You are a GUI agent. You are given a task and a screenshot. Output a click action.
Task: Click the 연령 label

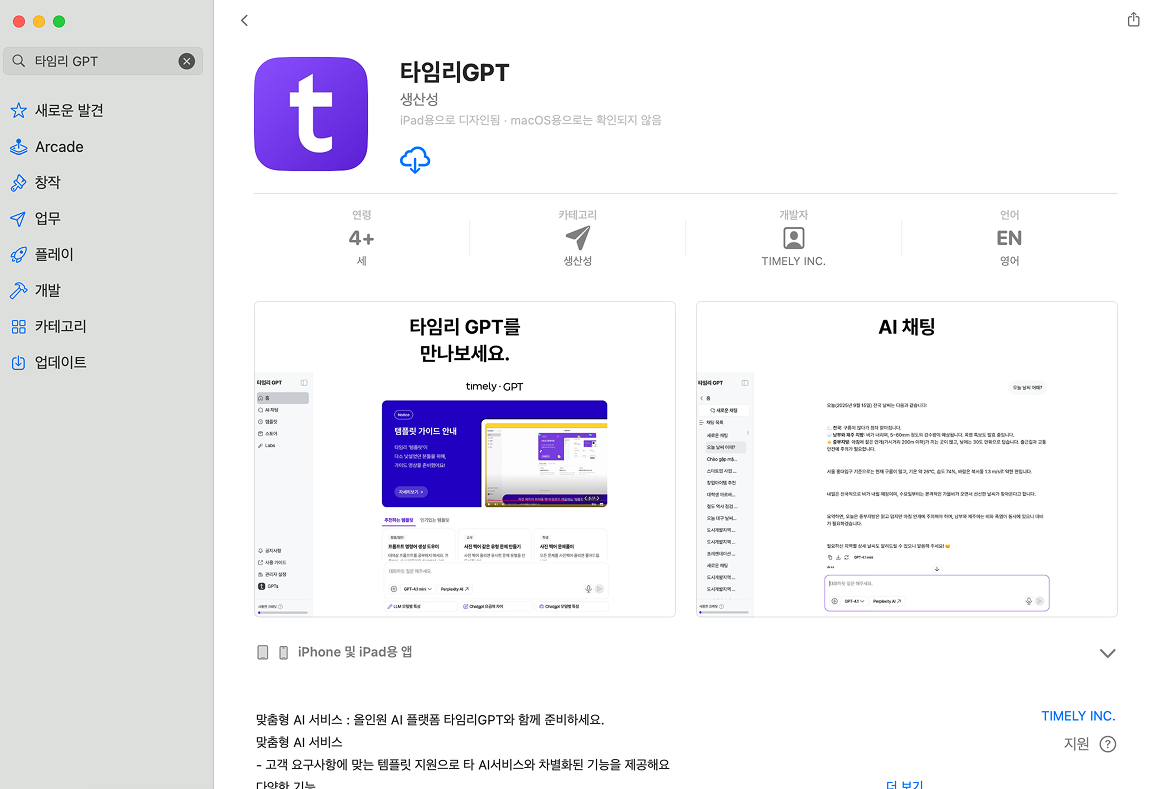(361, 215)
